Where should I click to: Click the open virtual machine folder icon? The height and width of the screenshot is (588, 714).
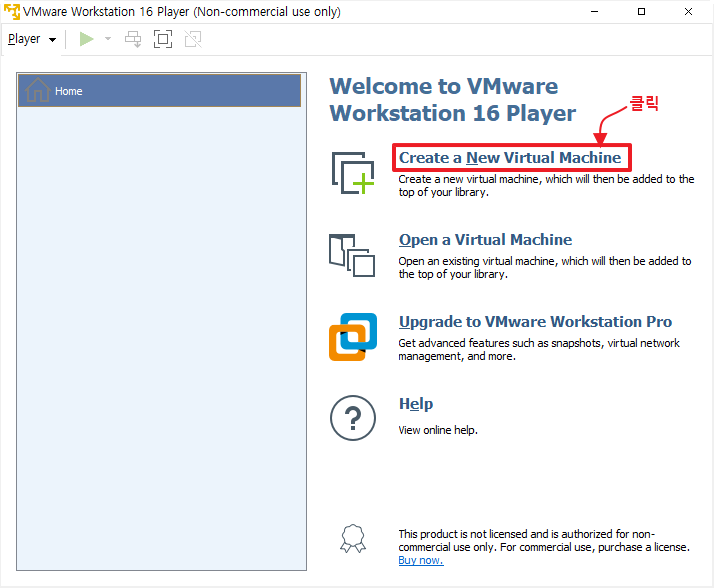[x=352, y=256]
